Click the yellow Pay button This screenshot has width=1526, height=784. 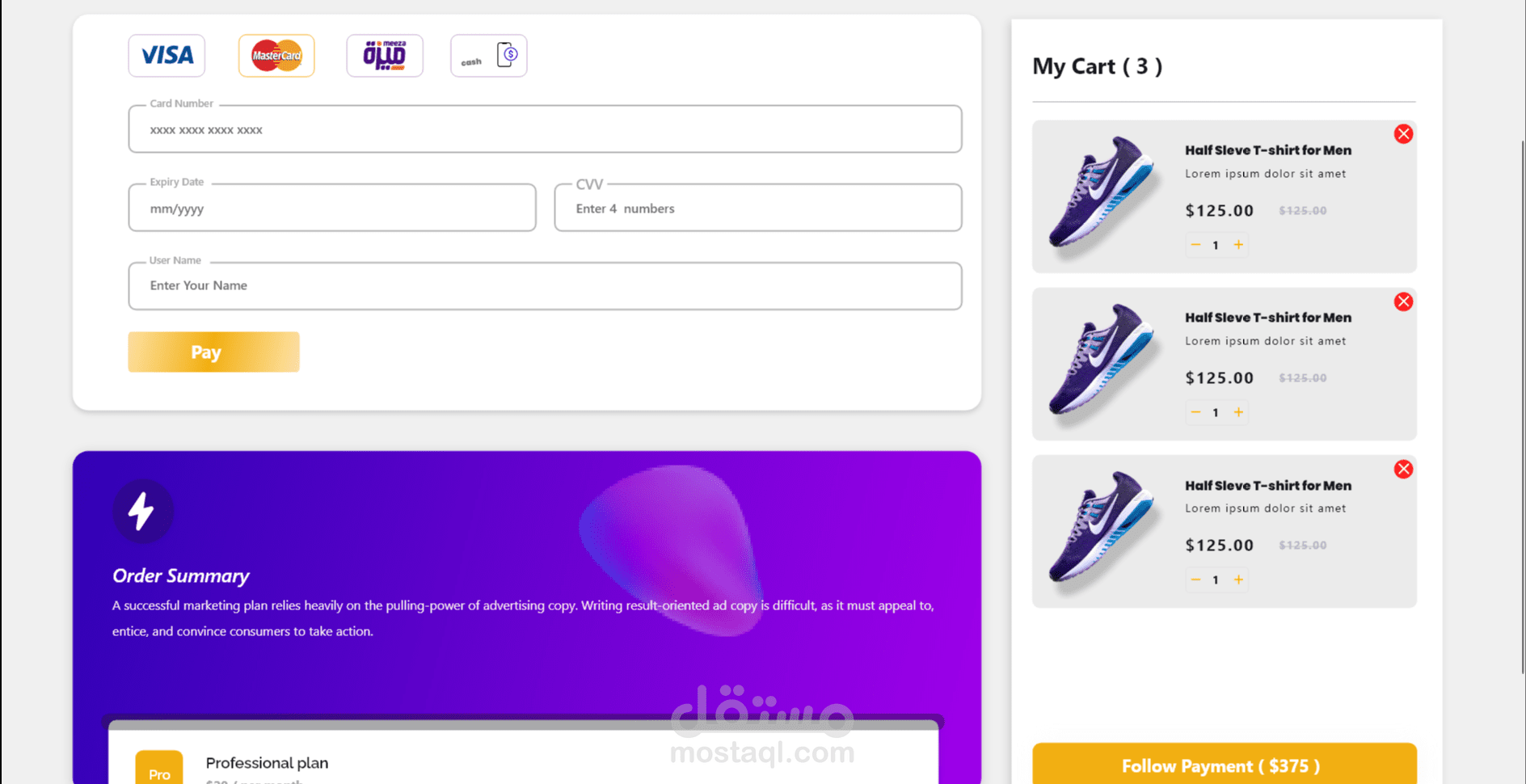(x=213, y=352)
